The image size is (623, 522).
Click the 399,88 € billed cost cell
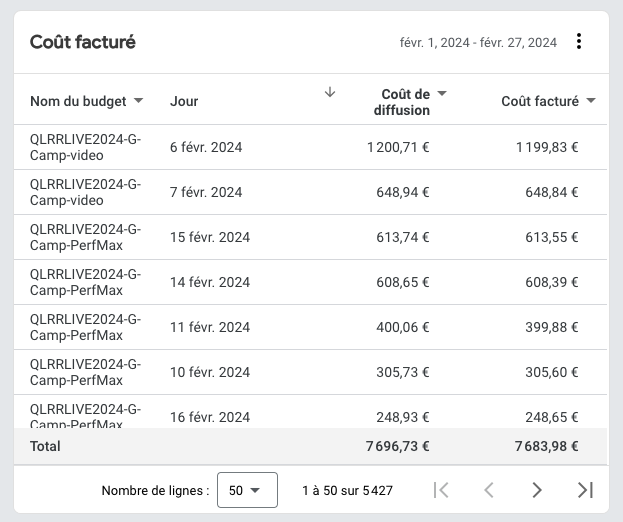click(551, 327)
